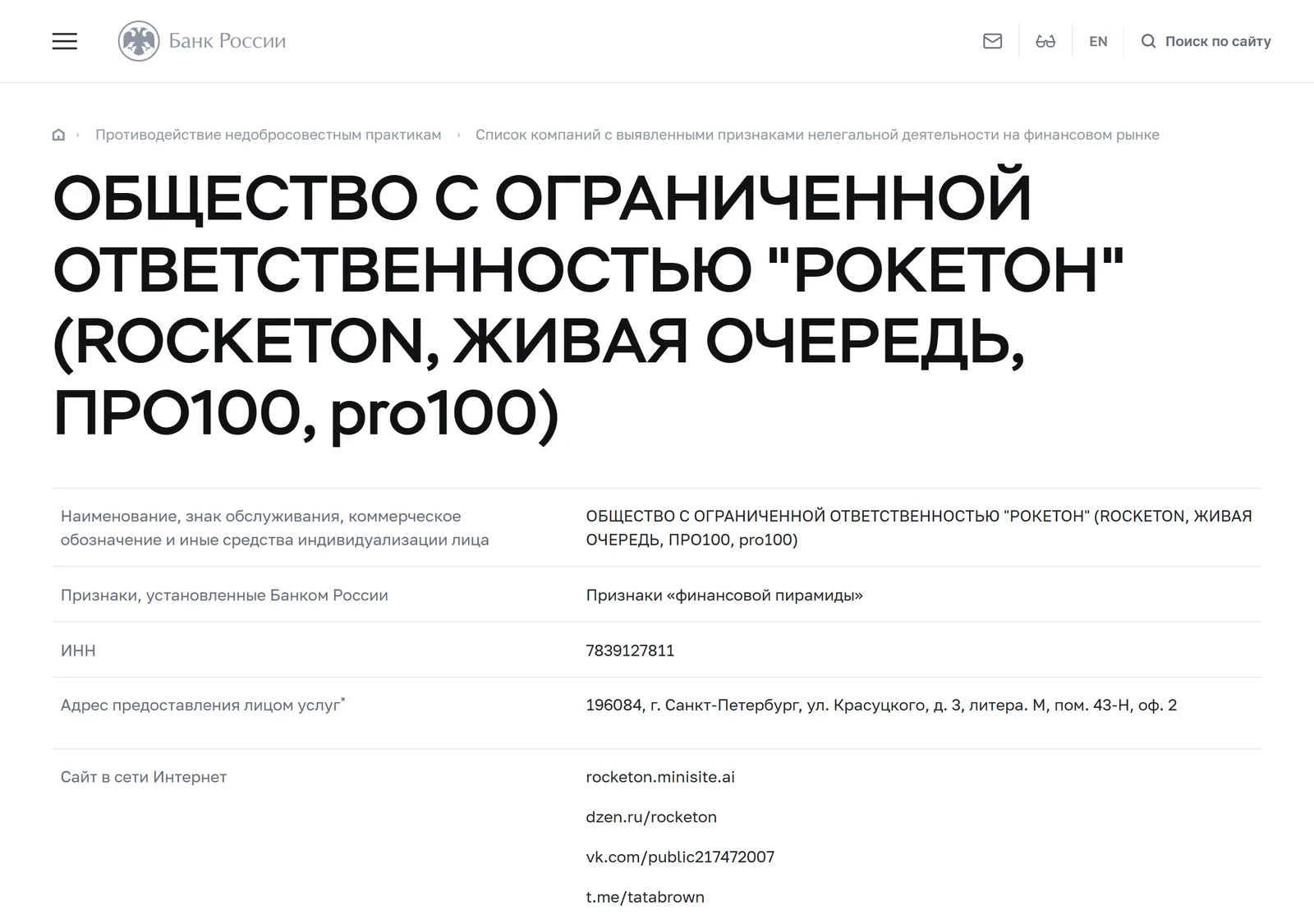1314x924 pixels.
Task: Click the main page heading РОКЕТОН
Action: tap(588, 305)
